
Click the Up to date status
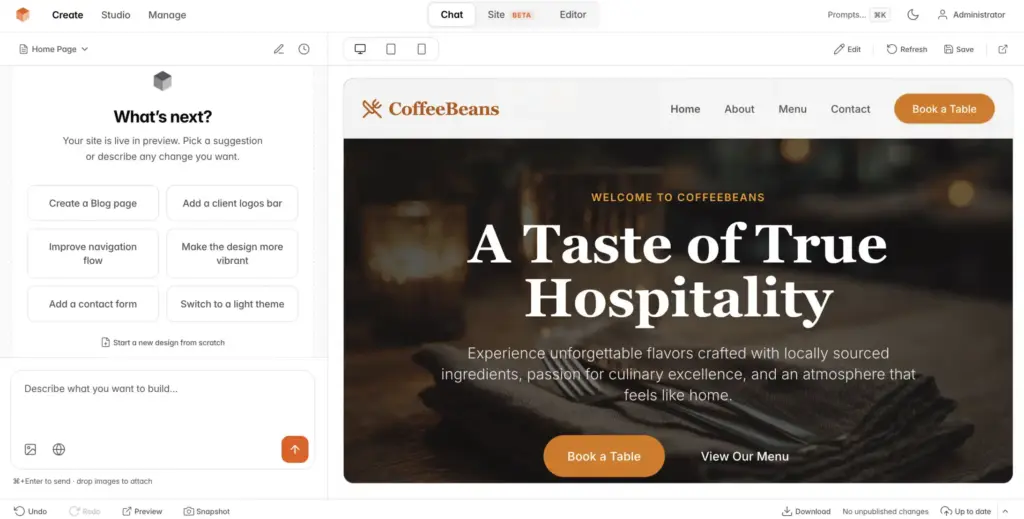tap(965, 511)
